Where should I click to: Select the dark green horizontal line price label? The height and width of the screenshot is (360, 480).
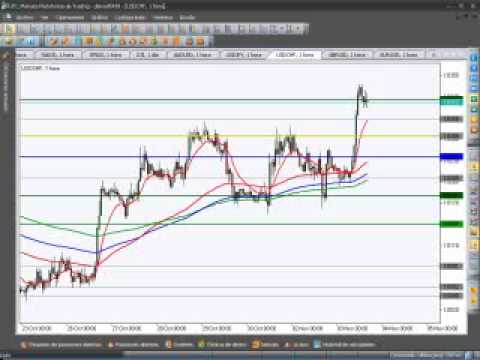click(452, 195)
